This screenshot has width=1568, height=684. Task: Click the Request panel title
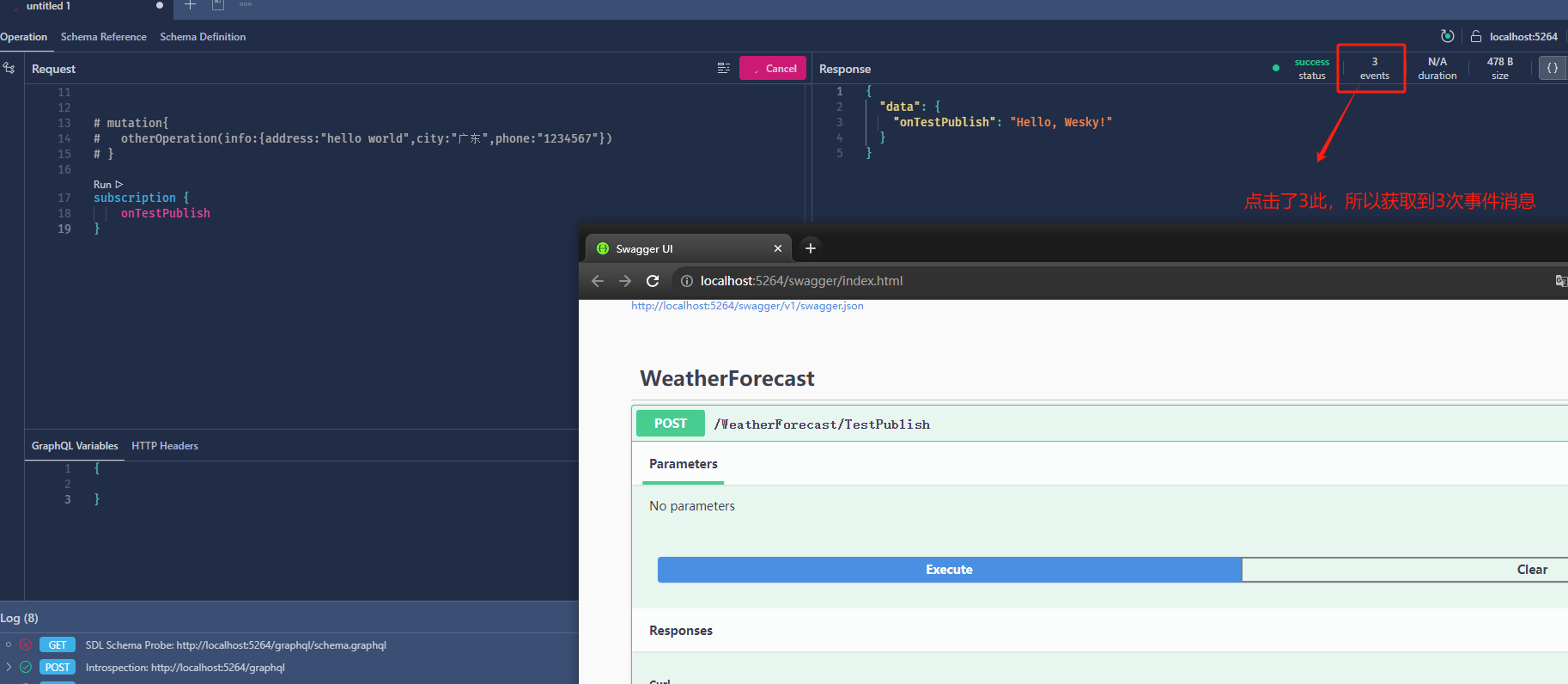click(x=53, y=69)
